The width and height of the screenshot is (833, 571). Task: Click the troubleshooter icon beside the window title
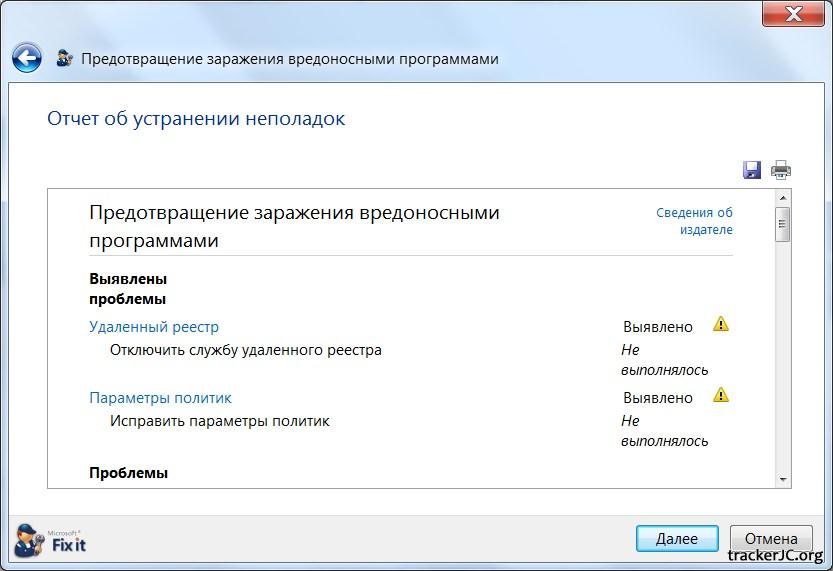[65, 58]
